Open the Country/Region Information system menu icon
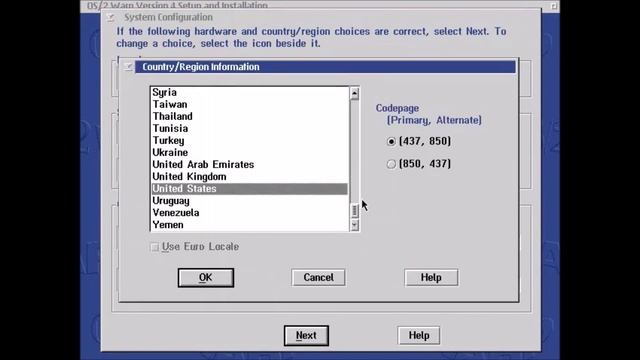 pos(128,67)
